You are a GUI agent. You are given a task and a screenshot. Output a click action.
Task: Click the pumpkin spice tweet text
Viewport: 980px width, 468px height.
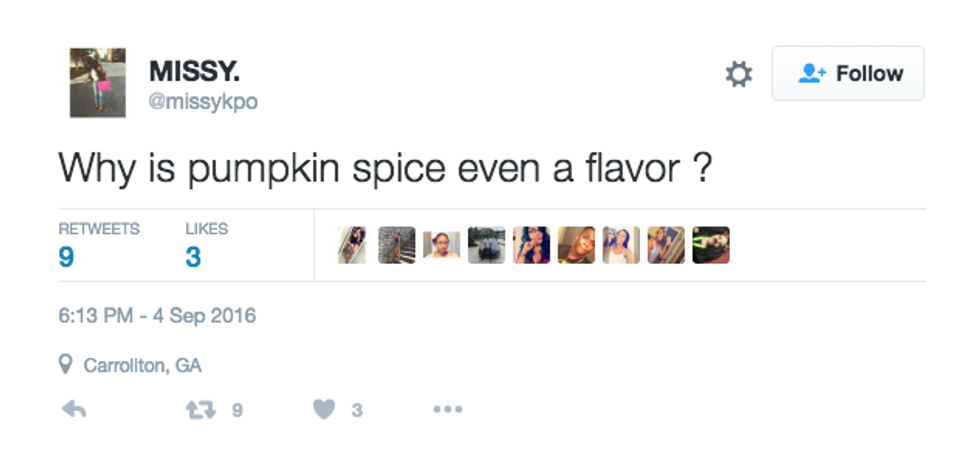tap(385, 167)
